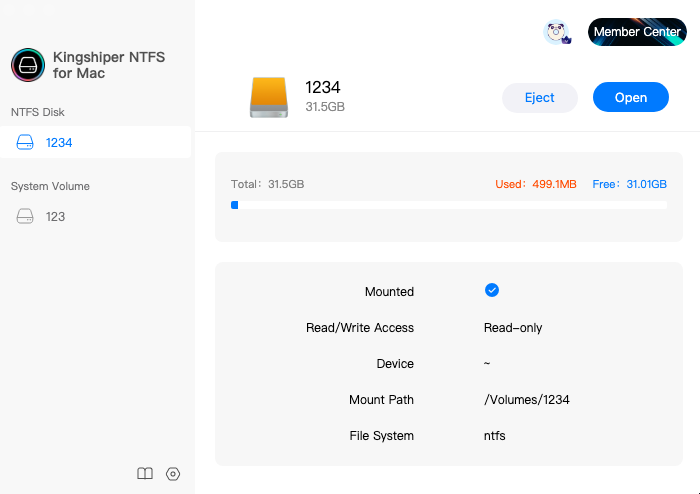Click the 'File System' label

382,436
